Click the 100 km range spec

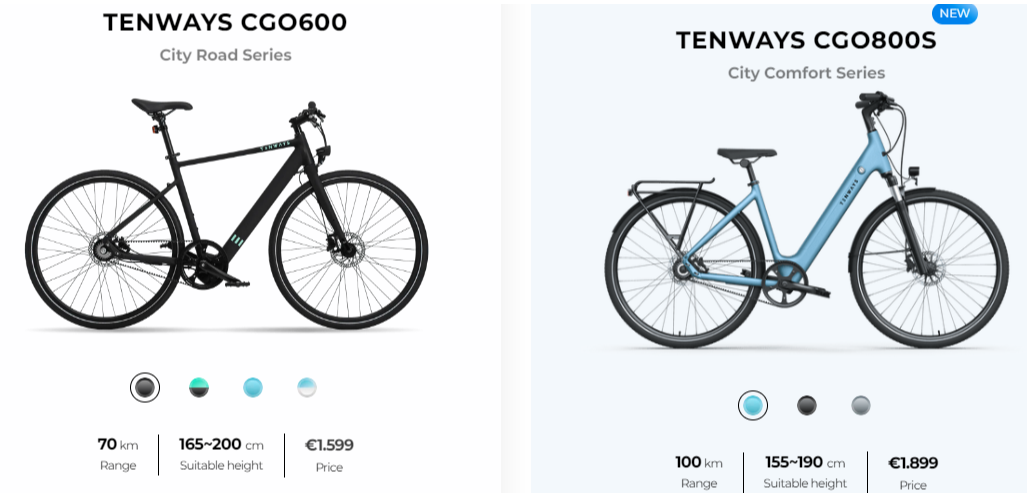click(698, 463)
